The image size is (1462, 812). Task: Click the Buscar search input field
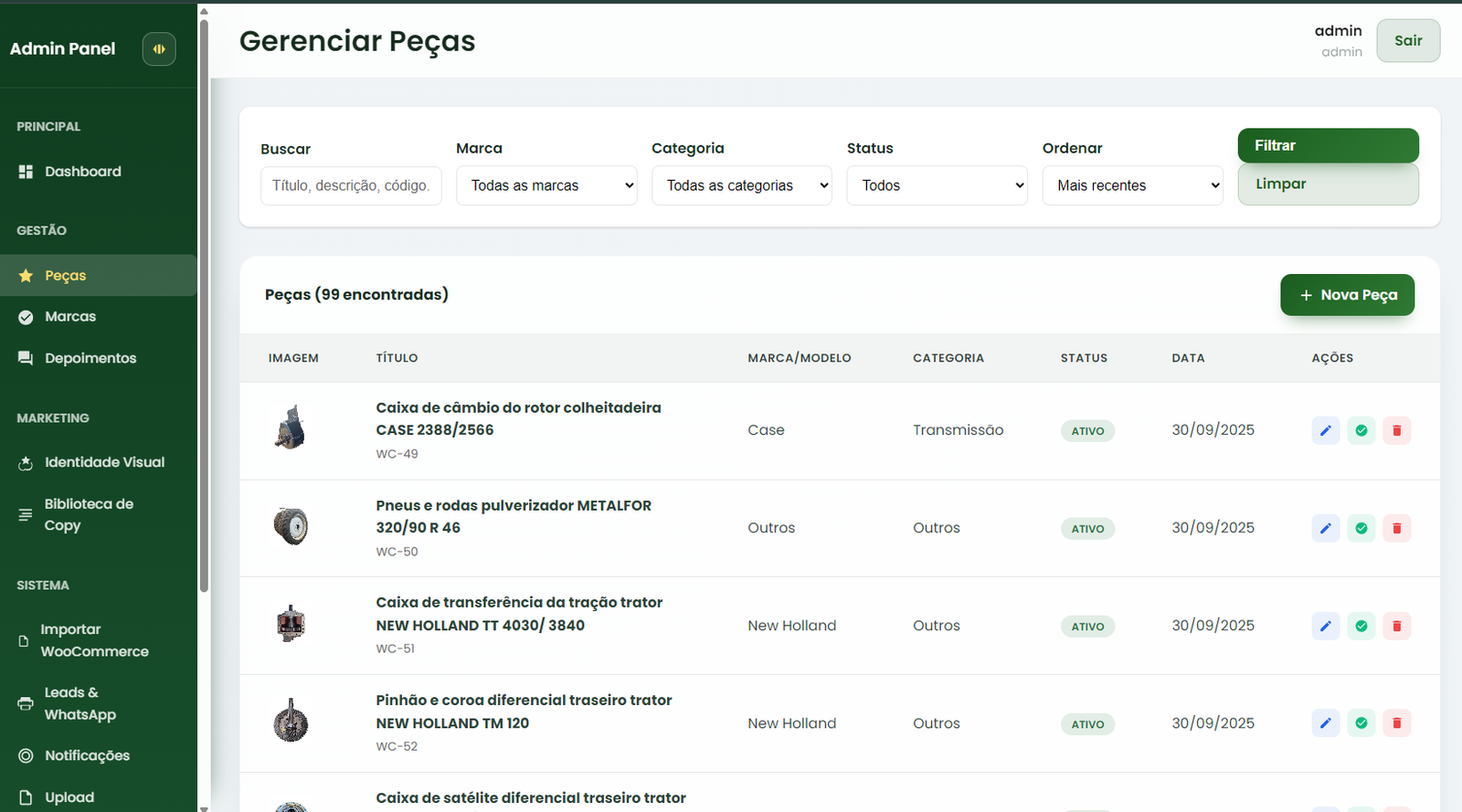(351, 185)
